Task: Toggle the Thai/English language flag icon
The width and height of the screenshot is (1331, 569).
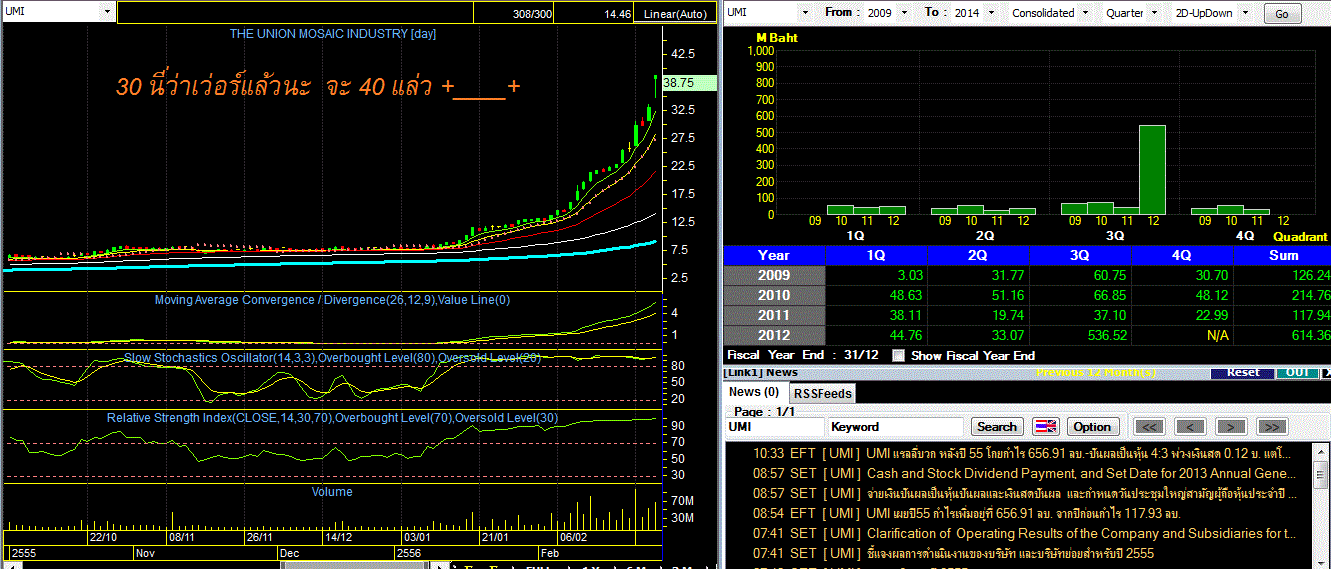Action: pyautogui.click(x=1045, y=427)
